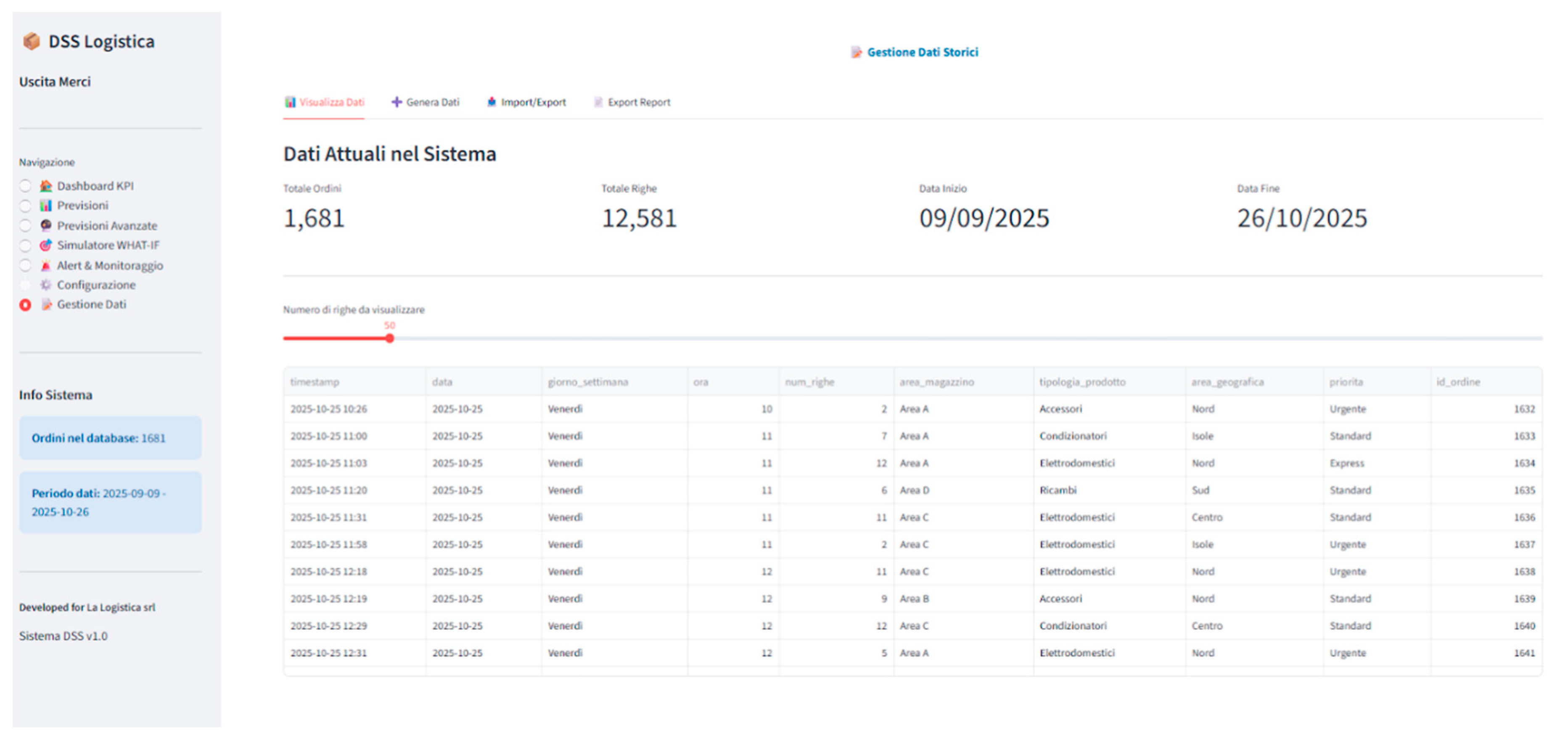Viewport: 1568px width, 742px height.
Task: Click the Dashboard KPI house icon
Action: tap(46, 185)
